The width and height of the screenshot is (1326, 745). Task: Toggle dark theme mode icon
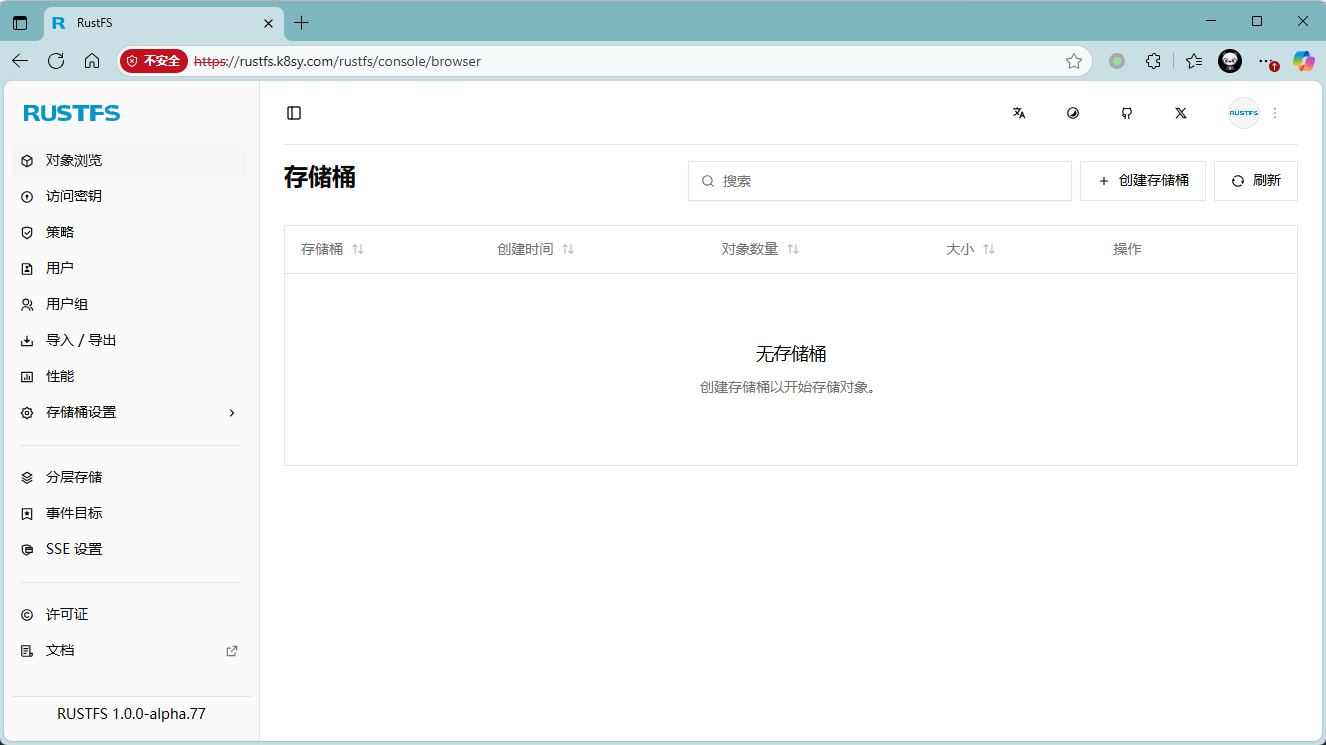1073,113
